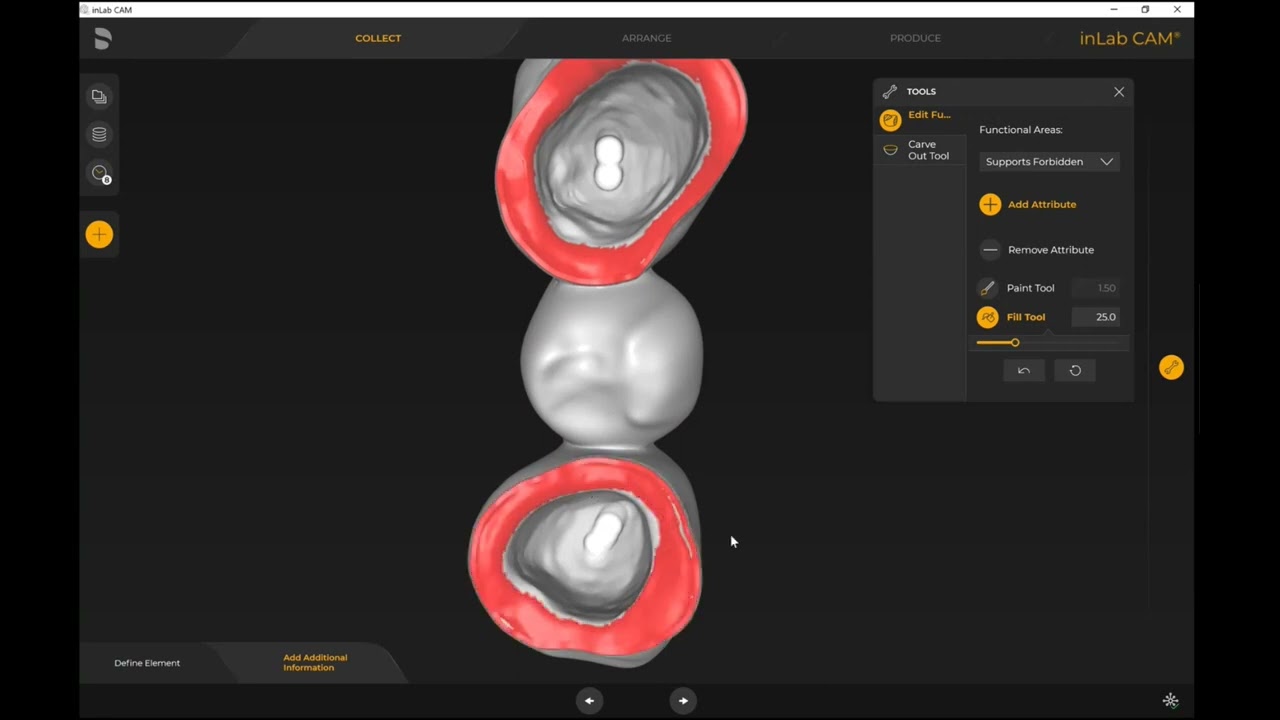Open the import files sidebar icon
The height and width of the screenshot is (720, 1280).
click(99, 97)
